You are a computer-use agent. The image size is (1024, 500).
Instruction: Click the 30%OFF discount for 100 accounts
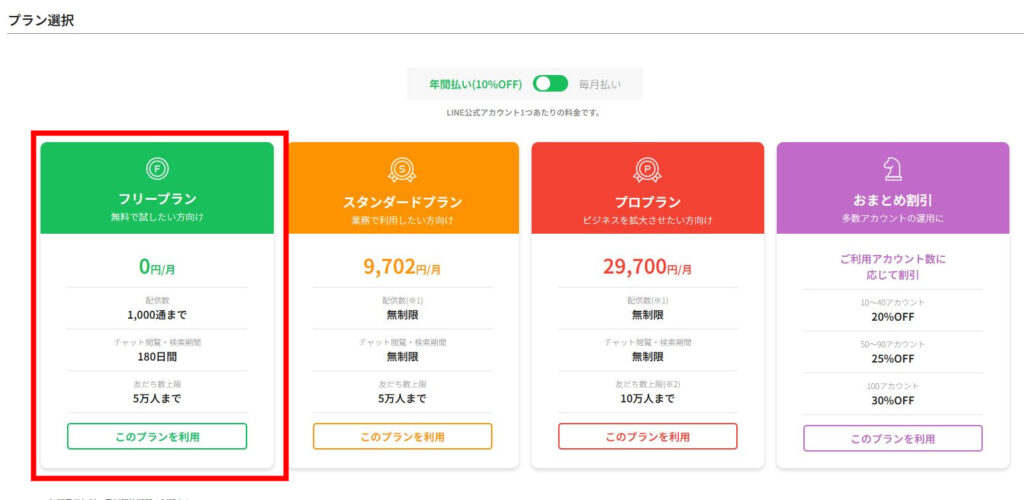892,400
